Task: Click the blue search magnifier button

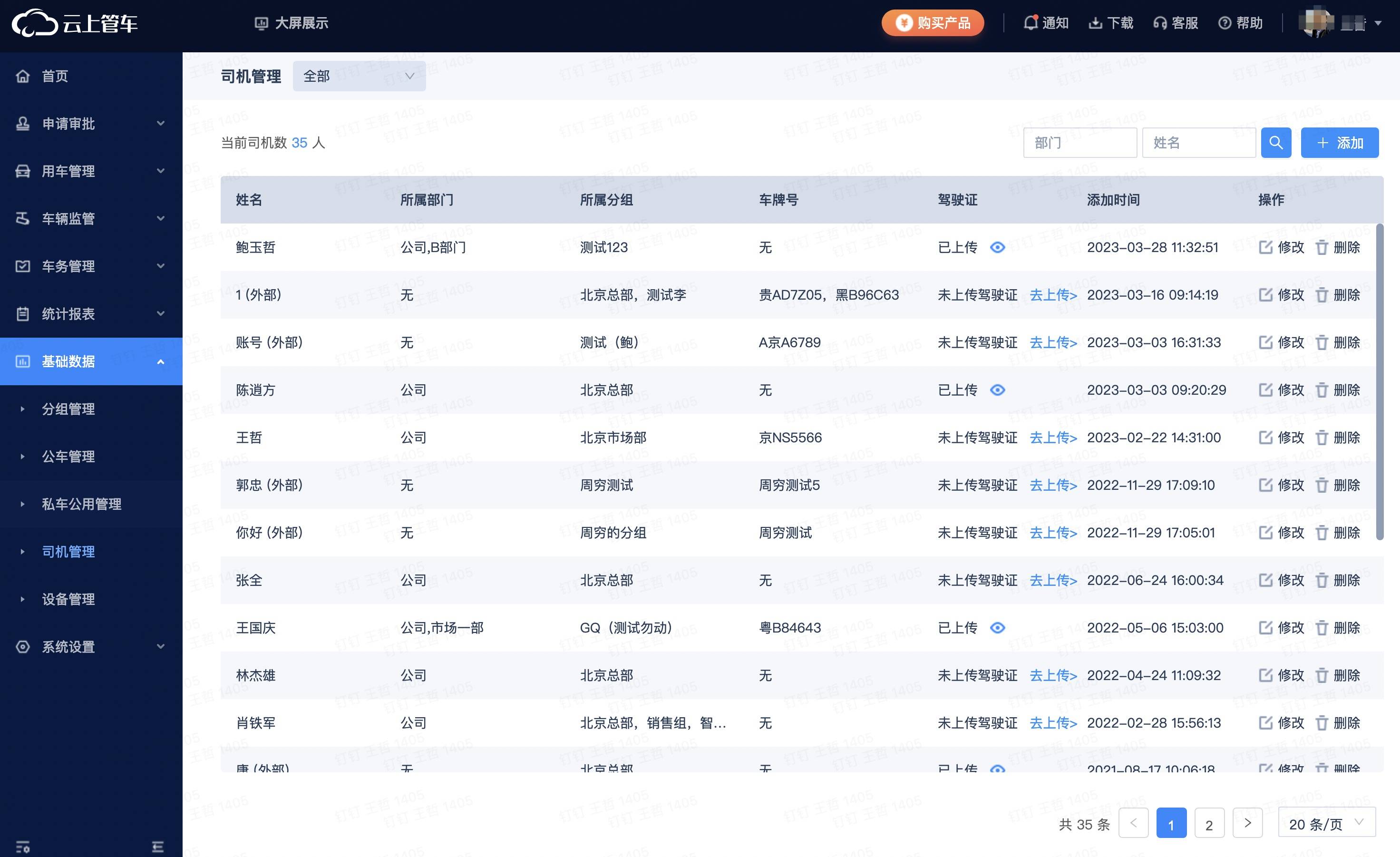Action: (x=1276, y=143)
